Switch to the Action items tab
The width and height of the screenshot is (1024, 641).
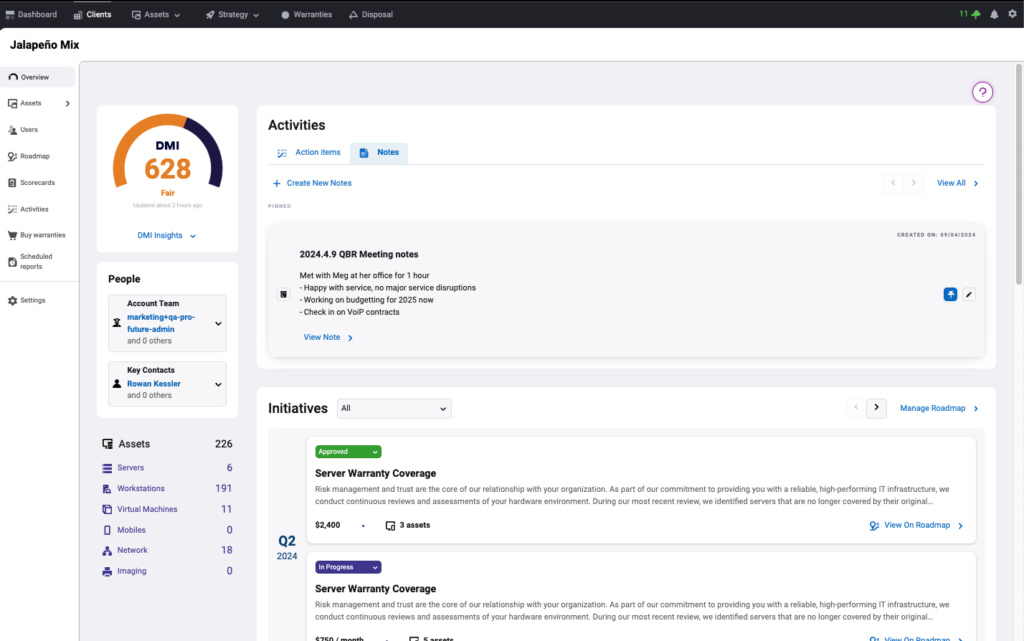click(x=310, y=153)
